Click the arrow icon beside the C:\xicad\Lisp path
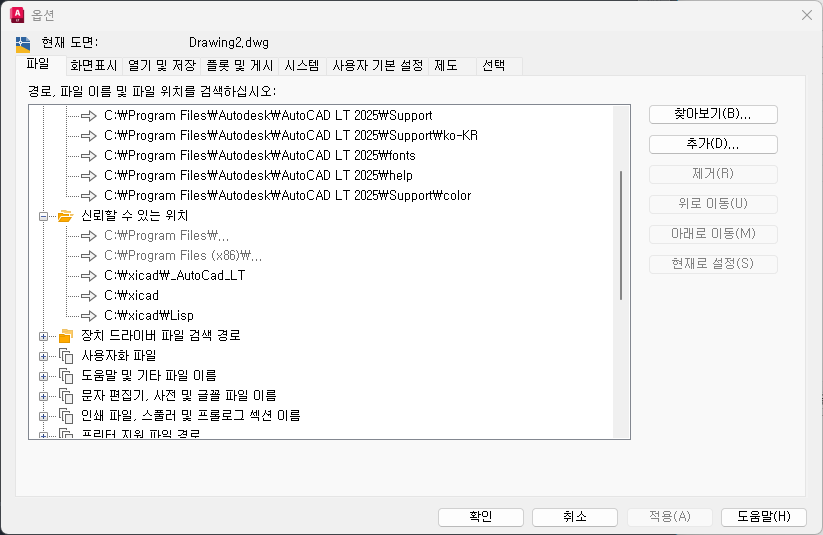Image resolution: width=823 pixels, height=535 pixels. click(89, 316)
